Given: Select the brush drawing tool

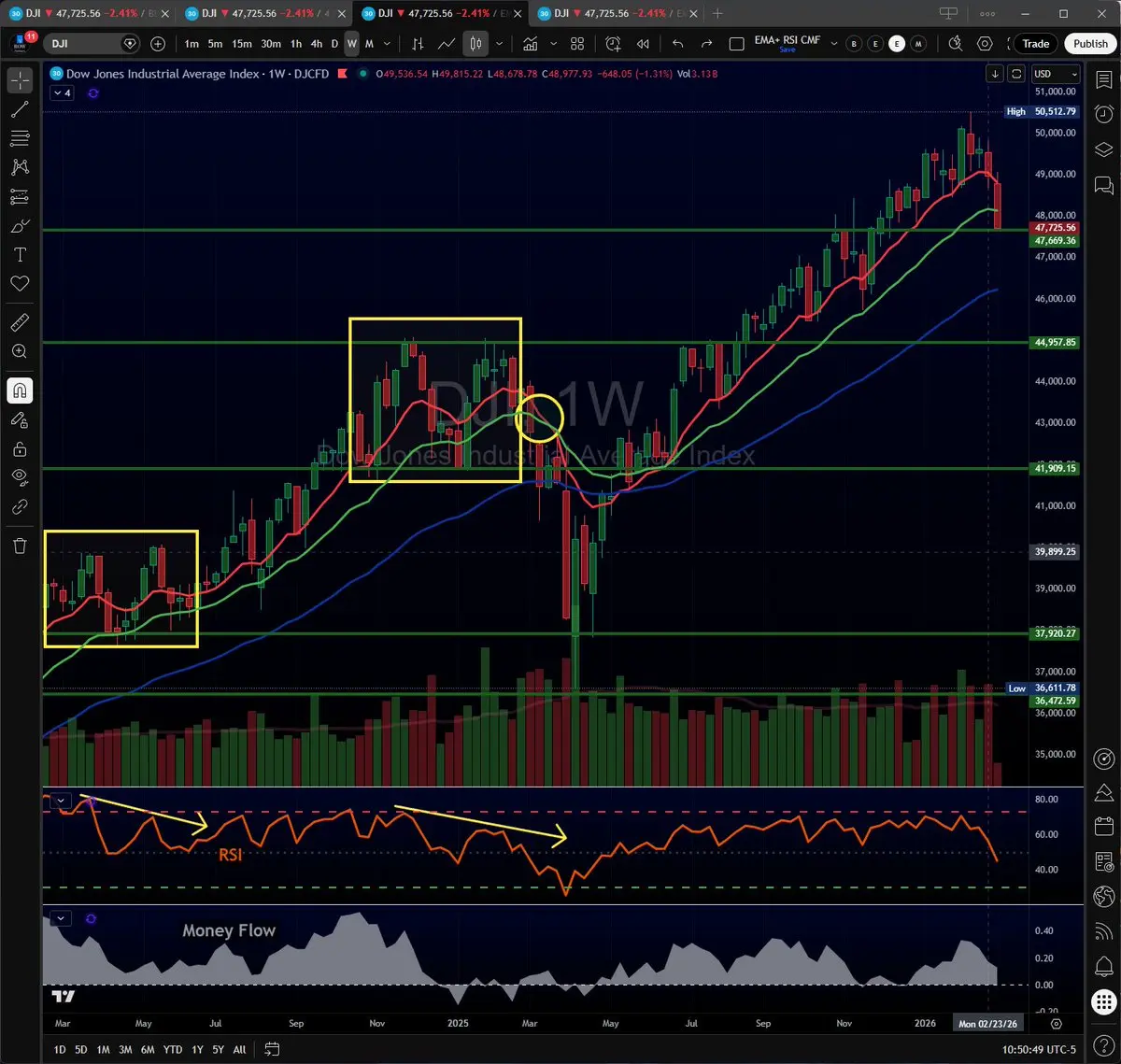Looking at the screenshot, I should [x=20, y=226].
